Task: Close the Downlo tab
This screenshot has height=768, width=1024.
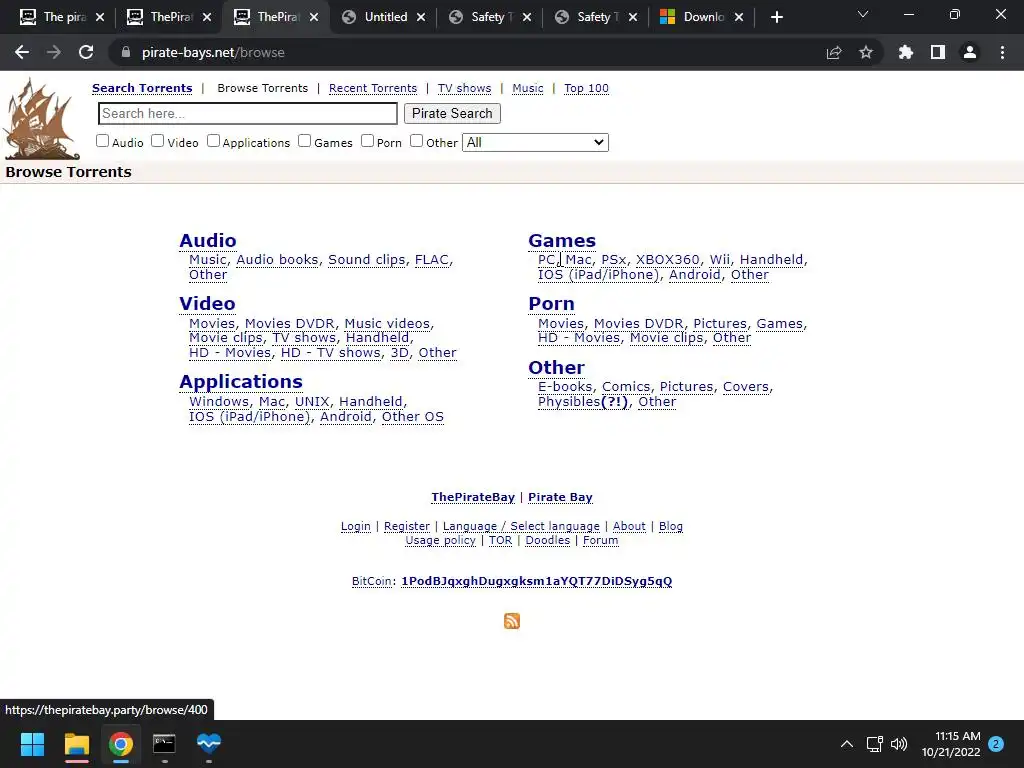Action: coord(739,17)
